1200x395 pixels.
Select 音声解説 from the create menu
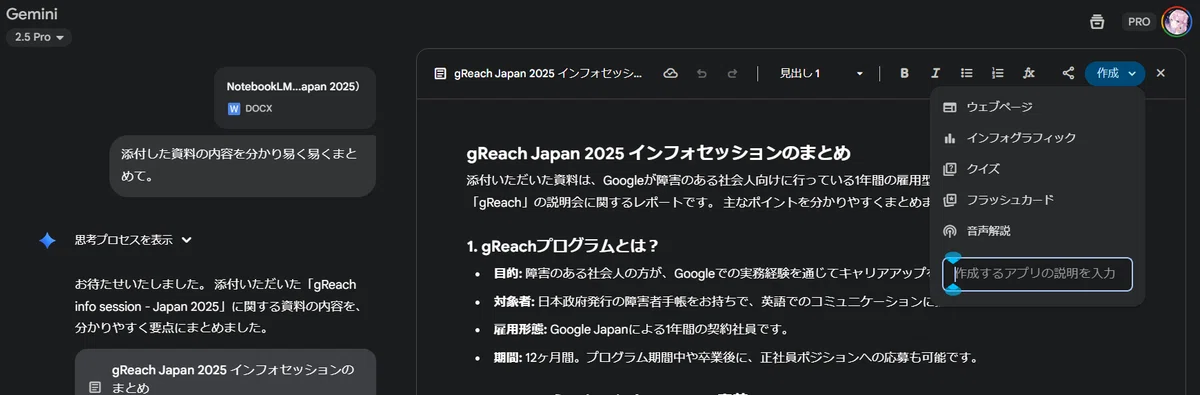click(x=1037, y=231)
